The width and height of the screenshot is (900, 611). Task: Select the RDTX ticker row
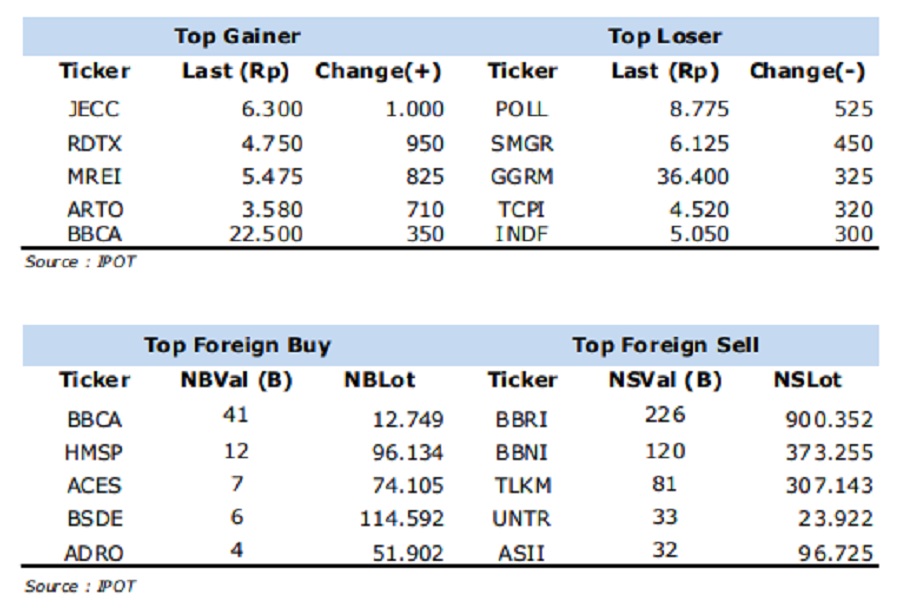click(x=94, y=144)
